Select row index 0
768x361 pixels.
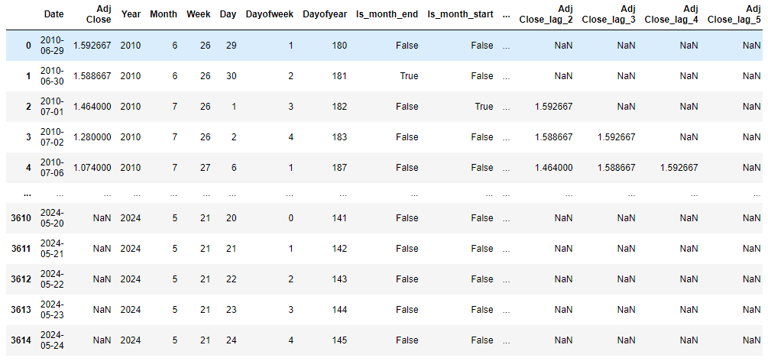point(28,46)
